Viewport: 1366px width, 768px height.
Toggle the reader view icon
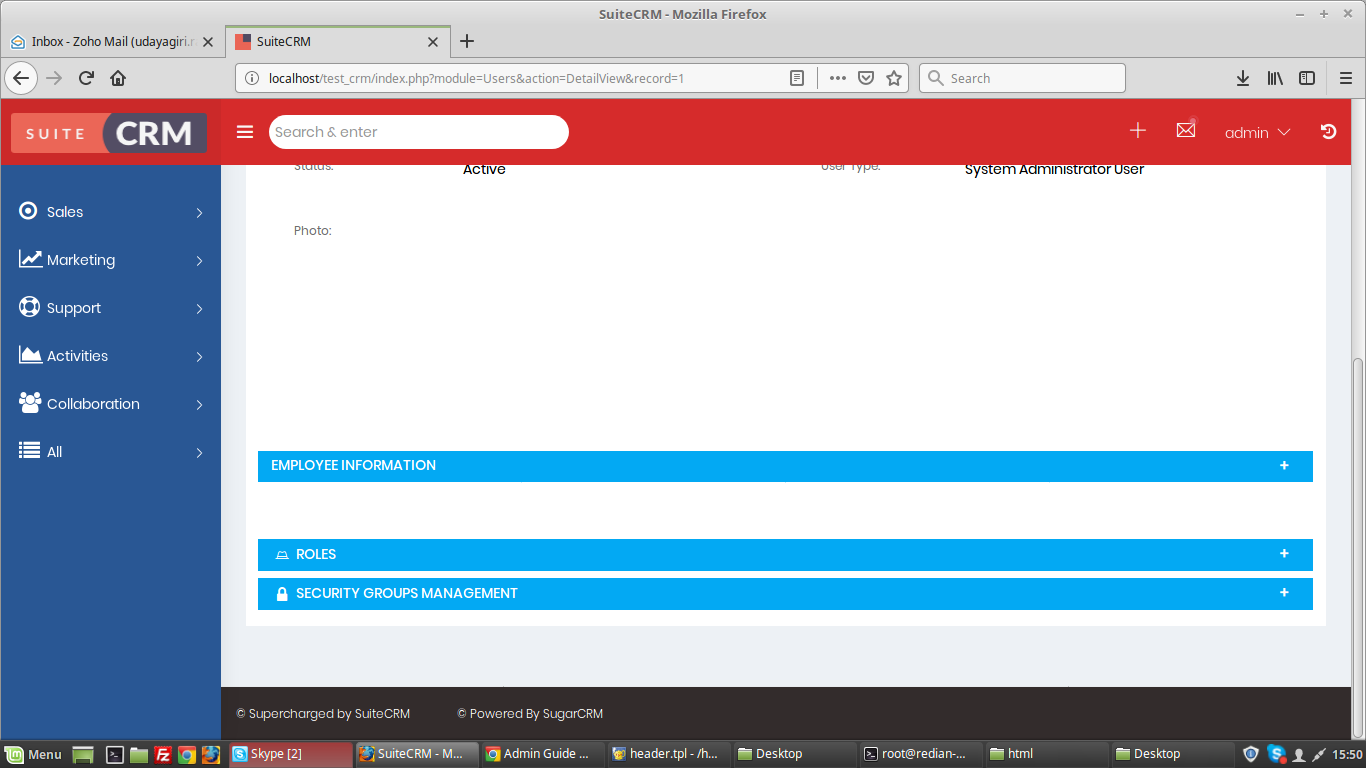(x=797, y=78)
